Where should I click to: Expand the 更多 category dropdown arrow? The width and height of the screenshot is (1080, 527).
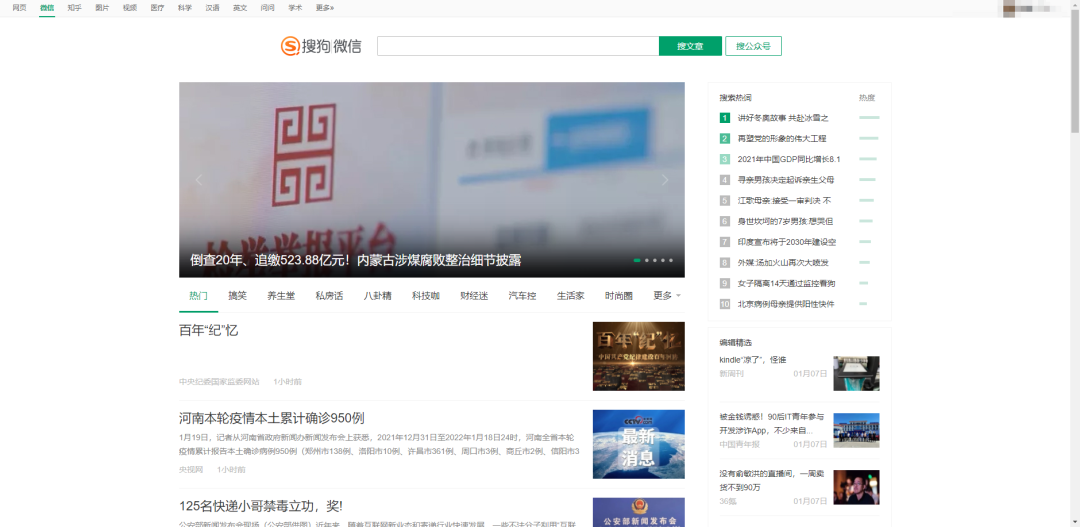pyautogui.click(x=678, y=296)
